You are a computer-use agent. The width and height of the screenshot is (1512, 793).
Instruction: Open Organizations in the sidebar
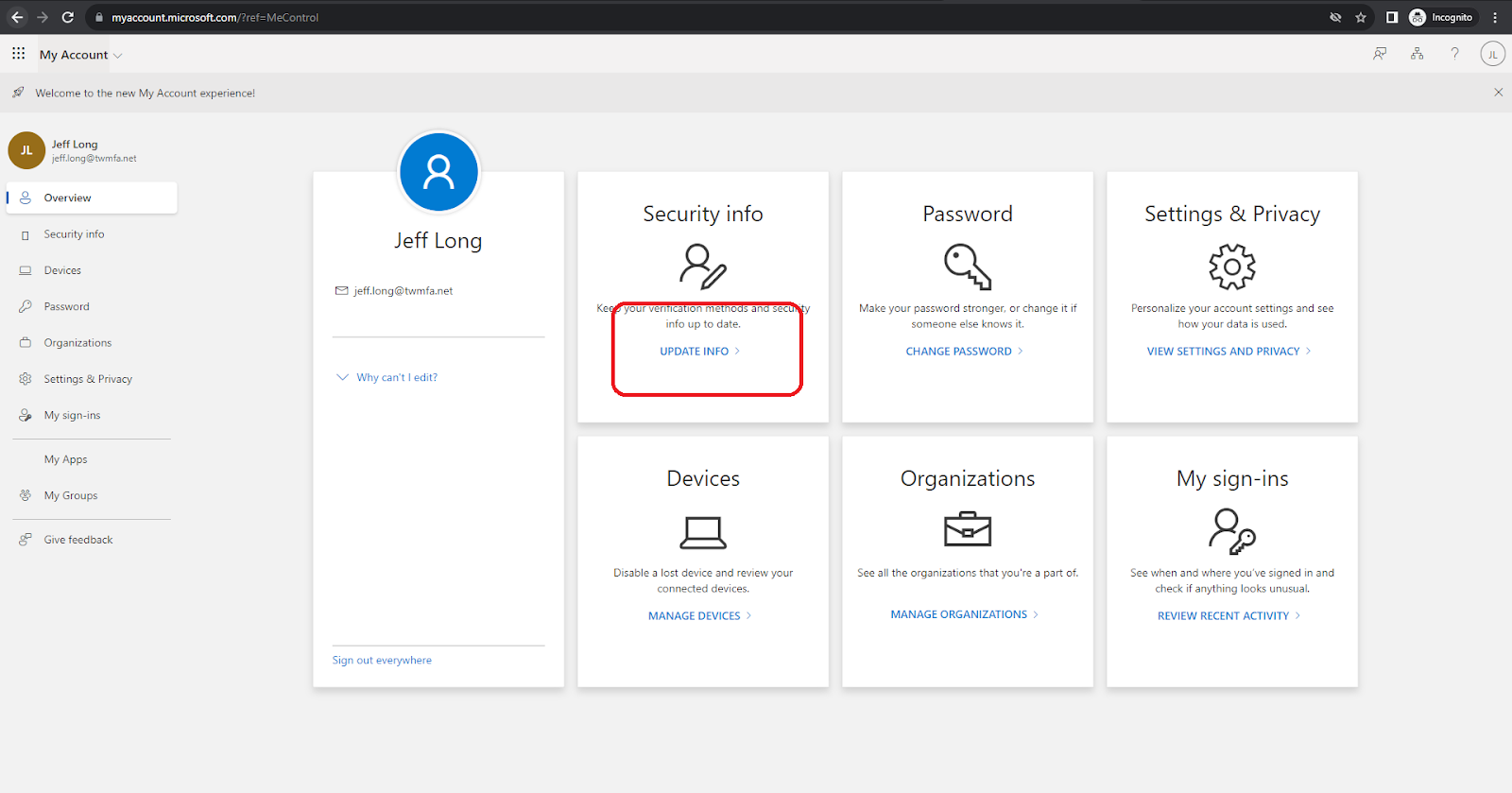point(92,343)
